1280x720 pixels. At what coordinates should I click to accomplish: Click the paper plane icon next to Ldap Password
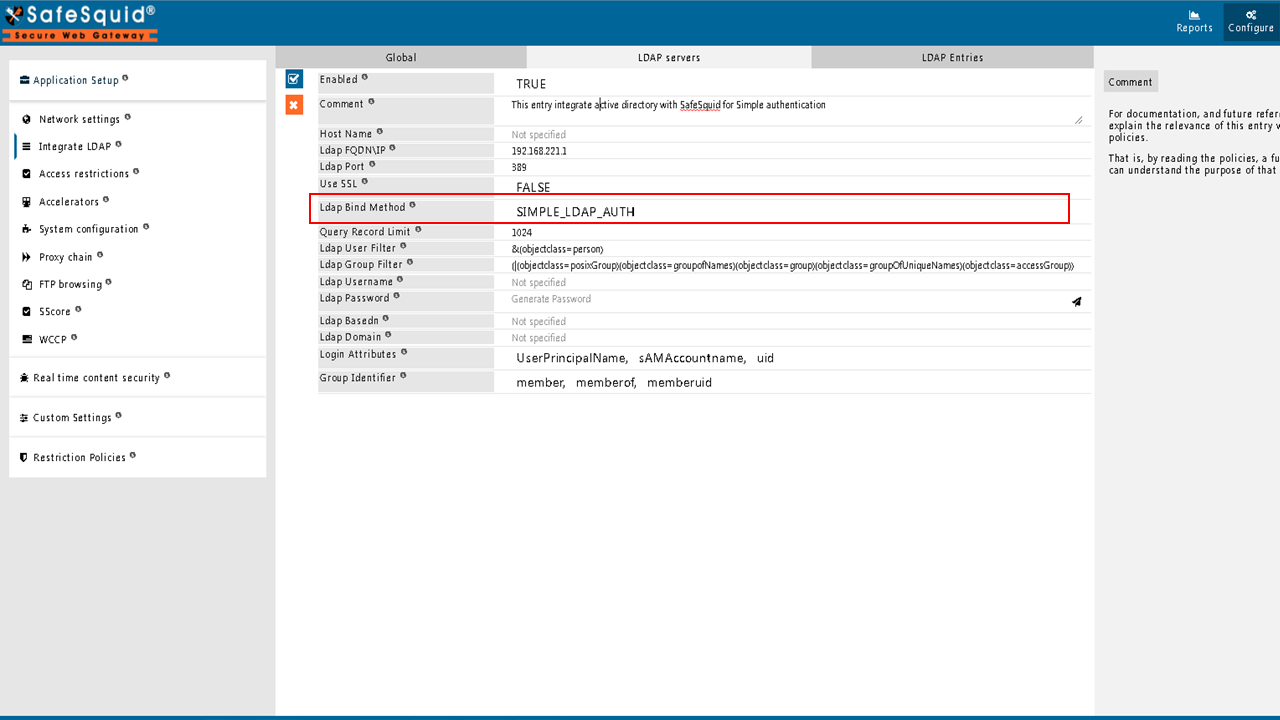pos(1076,301)
